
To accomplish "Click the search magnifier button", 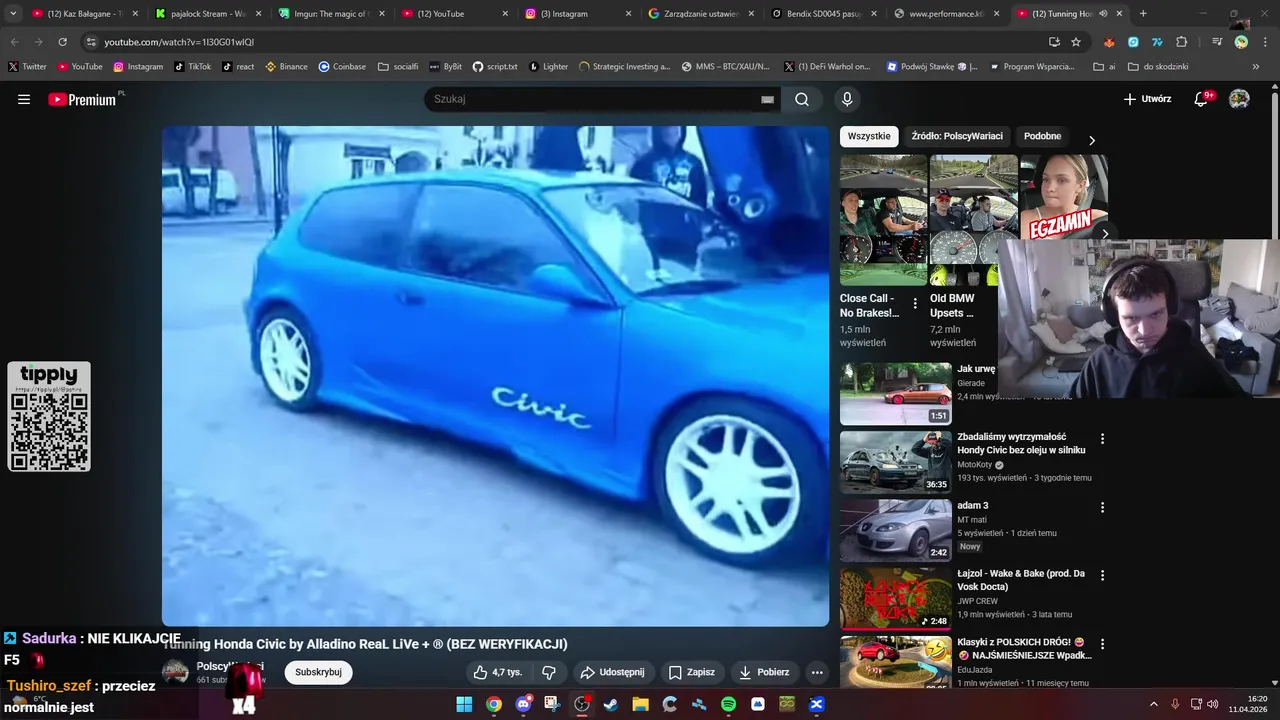I will pos(802,99).
